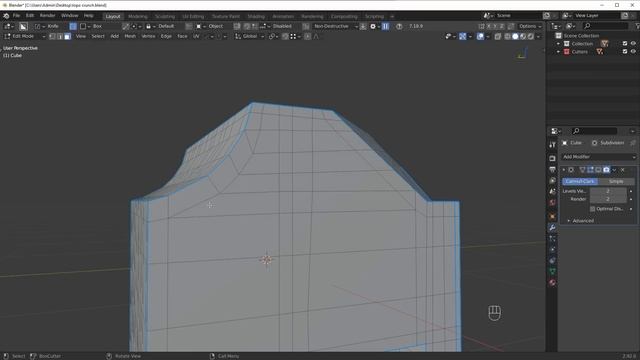Open the Physics properties tab
Image resolution: width=640 pixels, height=360 pixels.
(x=552, y=249)
